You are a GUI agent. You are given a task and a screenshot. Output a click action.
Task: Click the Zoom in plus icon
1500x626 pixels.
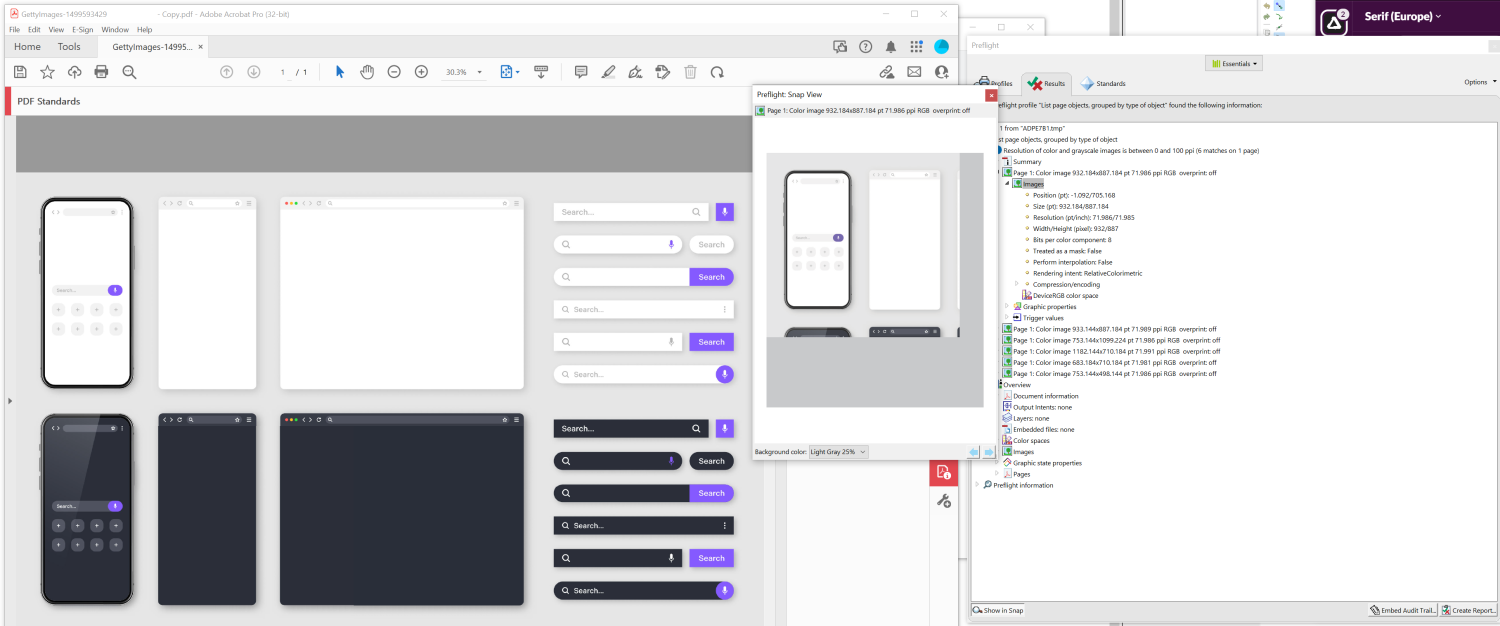point(421,72)
